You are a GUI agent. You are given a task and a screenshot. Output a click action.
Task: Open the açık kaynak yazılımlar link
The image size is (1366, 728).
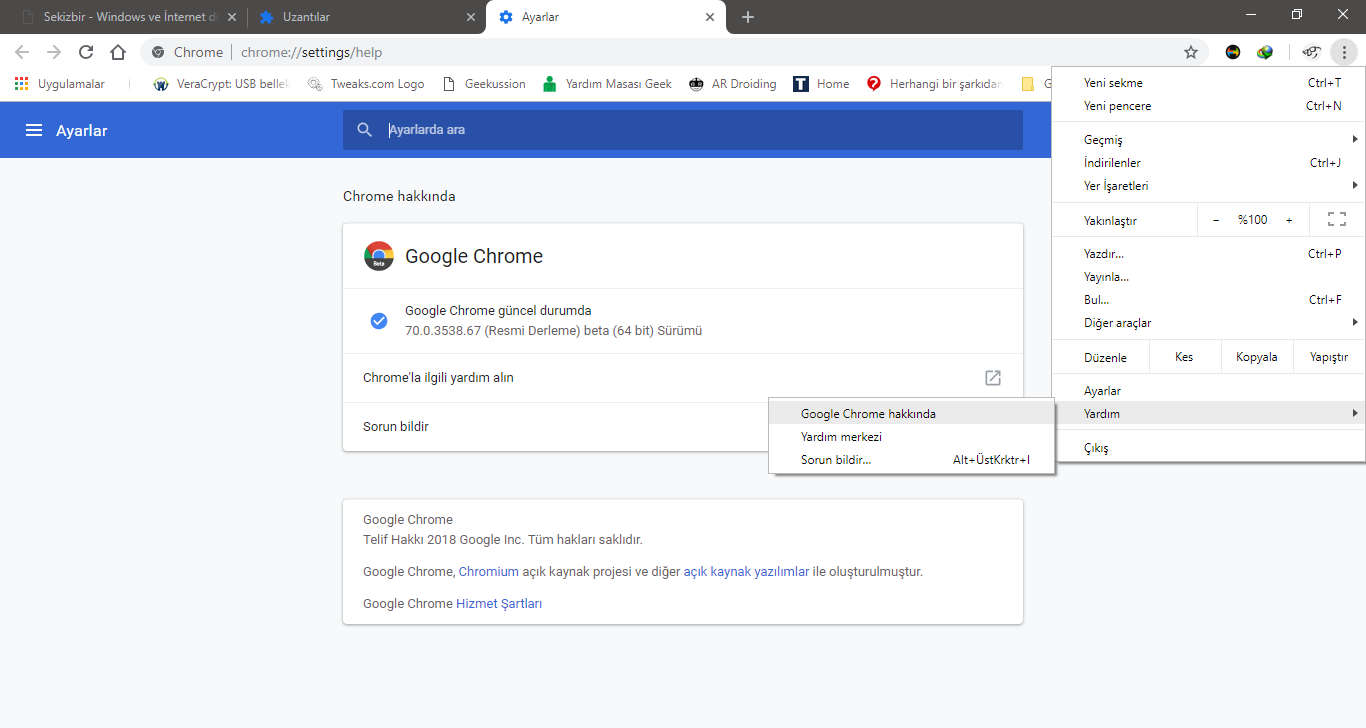click(x=746, y=572)
